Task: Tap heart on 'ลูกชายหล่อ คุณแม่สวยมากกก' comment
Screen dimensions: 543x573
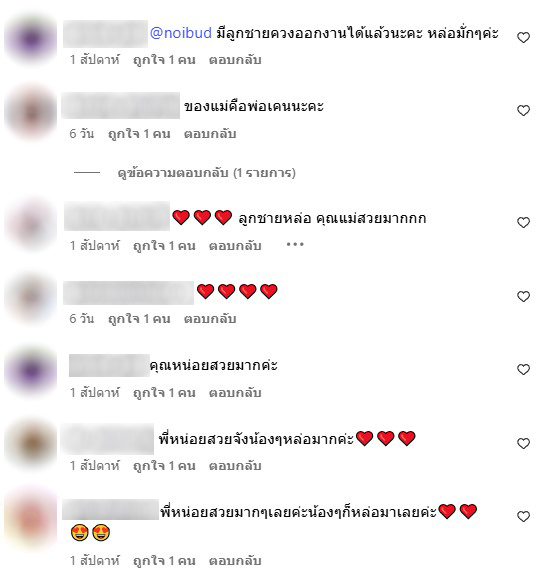Action: 523,223
